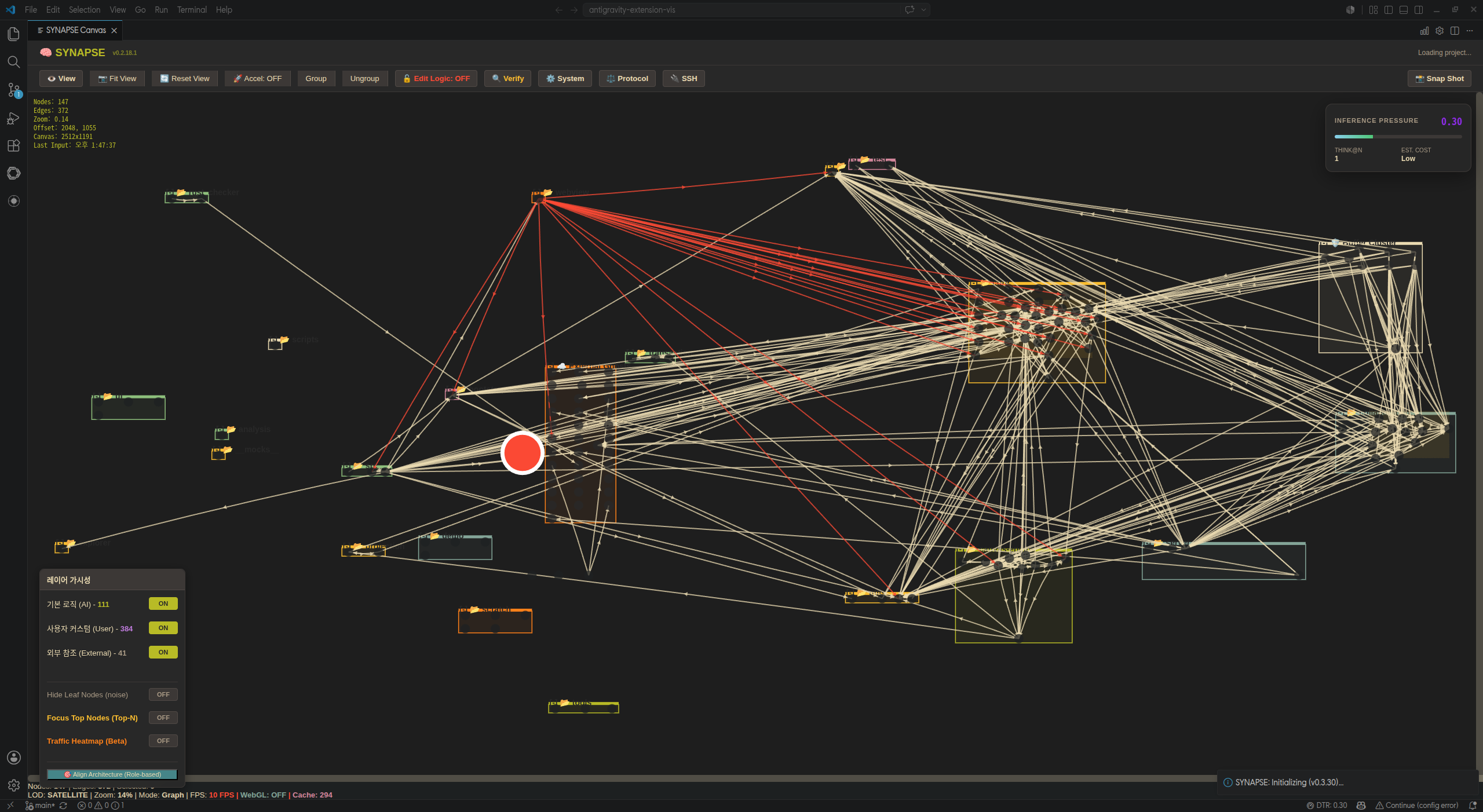Enable Traffic Heatmap (Beta)
Viewport: 1483px width, 812px height.
point(163,741)
